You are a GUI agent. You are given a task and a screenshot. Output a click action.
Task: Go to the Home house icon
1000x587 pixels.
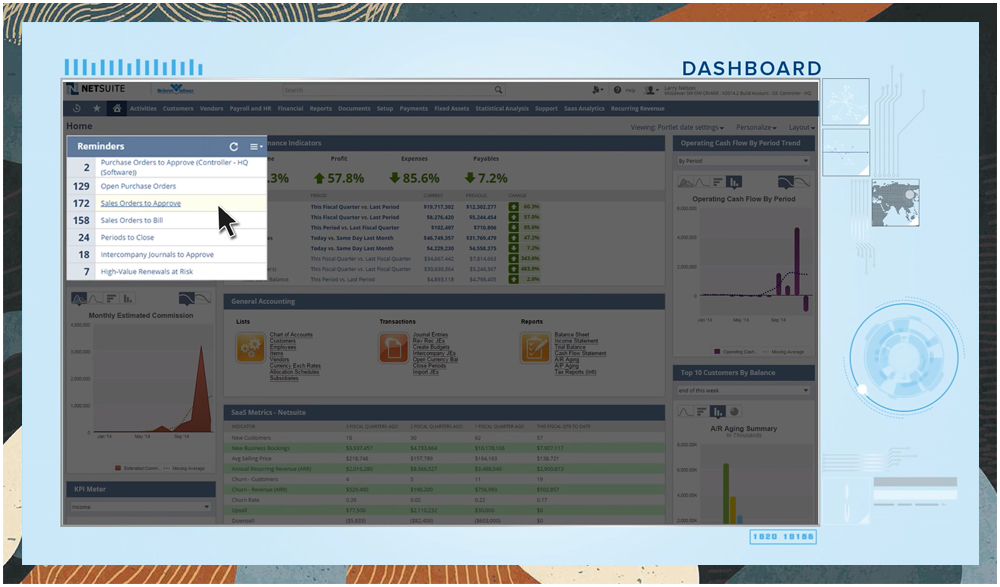[x=117, y=108]
